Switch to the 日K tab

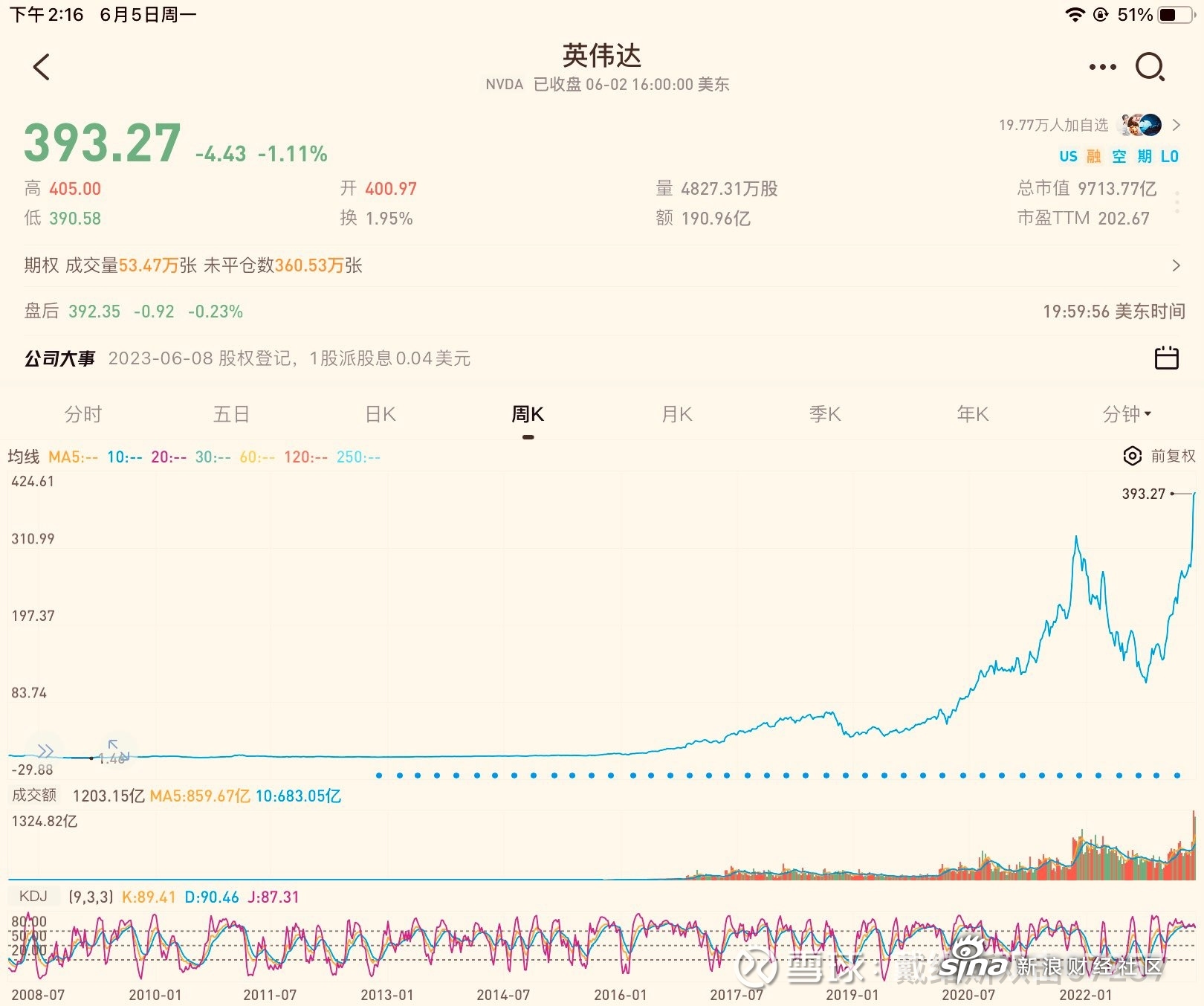381,414
